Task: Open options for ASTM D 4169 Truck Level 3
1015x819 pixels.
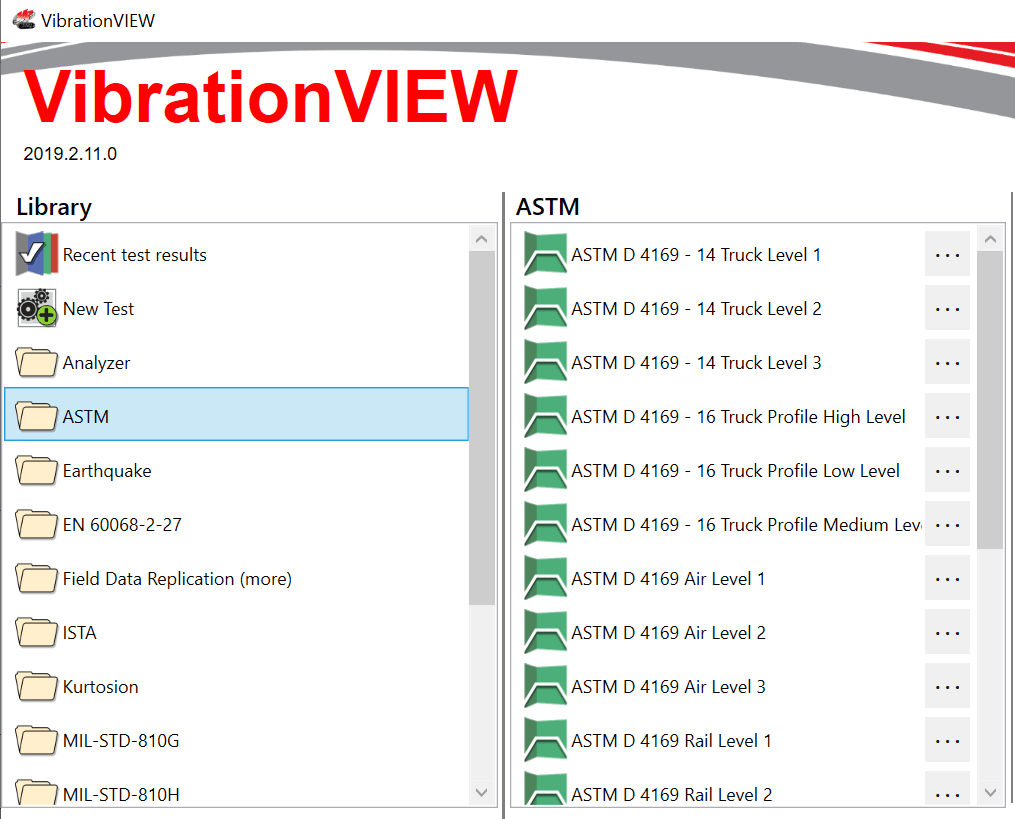Action: (x=947, y=362)
